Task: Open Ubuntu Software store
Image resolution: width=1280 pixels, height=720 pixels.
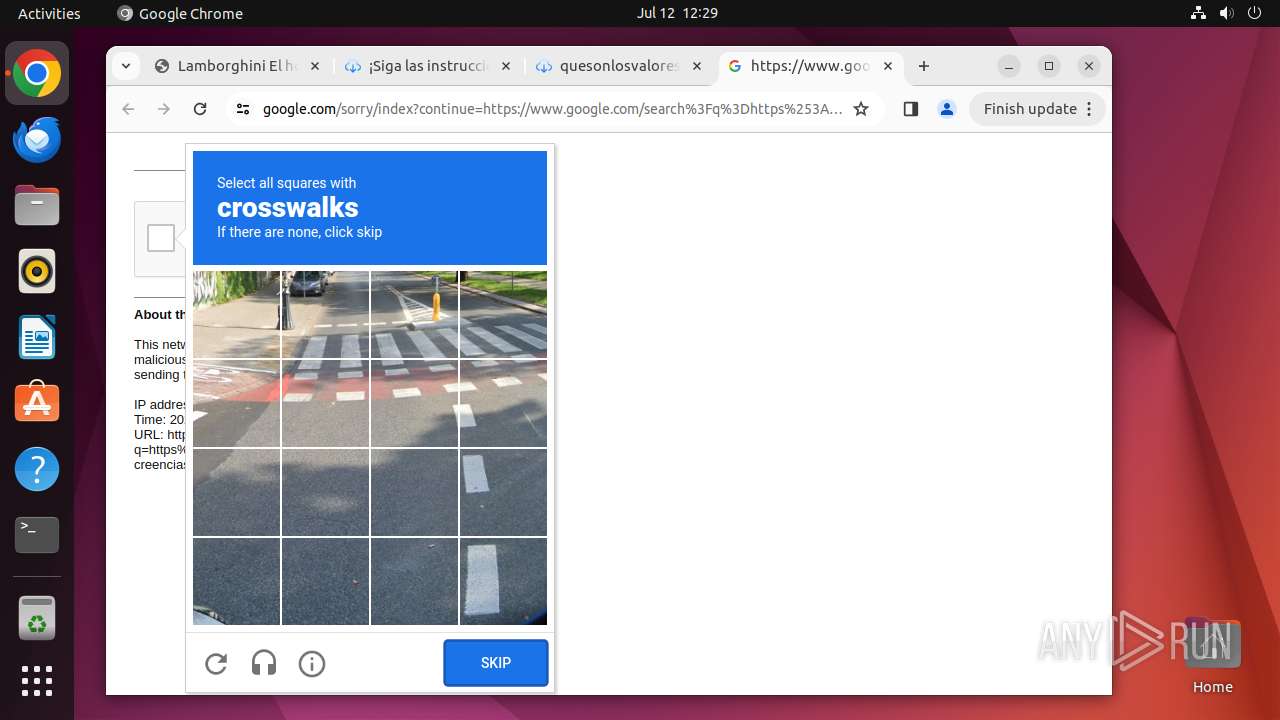Action: [x=37, y=403]
